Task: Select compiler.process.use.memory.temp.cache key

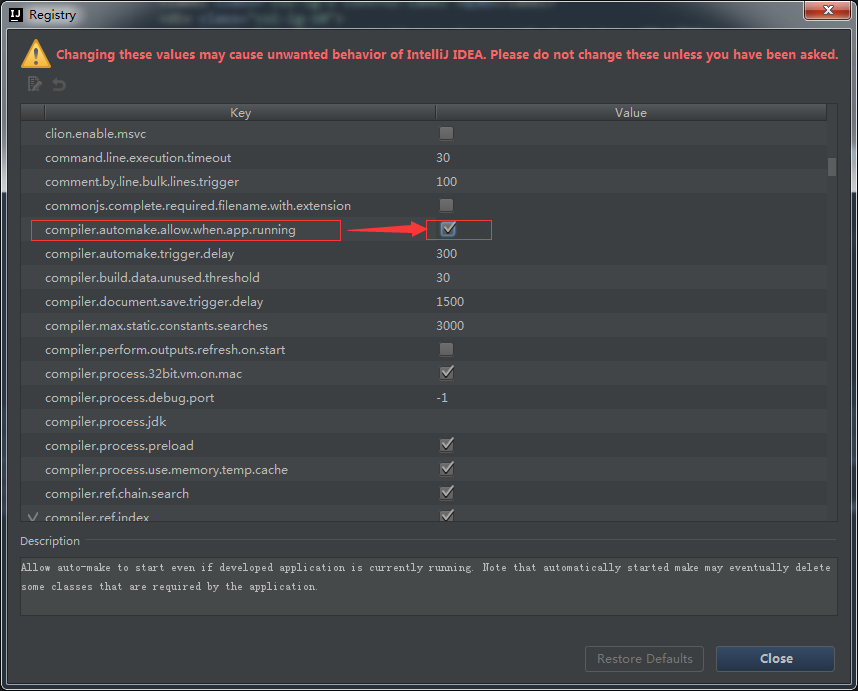Action: (166, 470)
